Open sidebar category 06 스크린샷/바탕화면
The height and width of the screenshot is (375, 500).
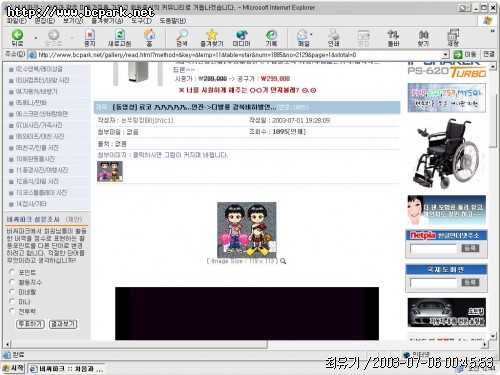tap(42, 114)
